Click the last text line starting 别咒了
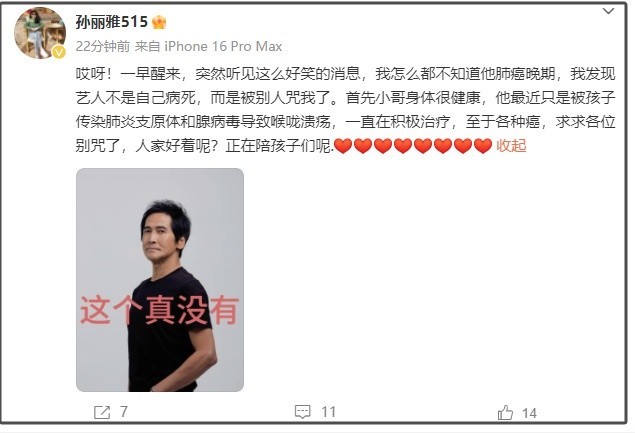Viewport: 635px width, 433px height. (205, 146)
